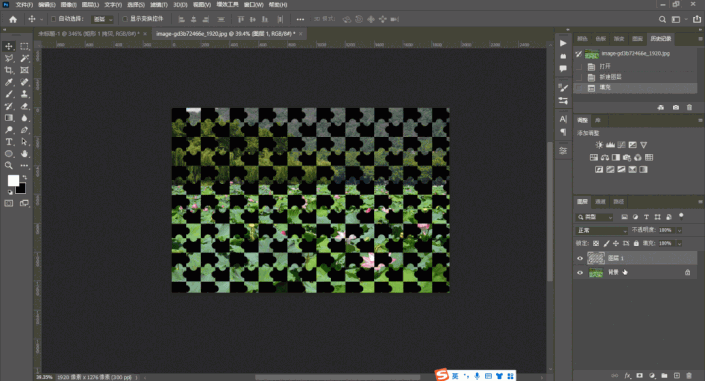Select the Crop tool
This screenshot has width=705, height=381.
(x=9, y=70)
